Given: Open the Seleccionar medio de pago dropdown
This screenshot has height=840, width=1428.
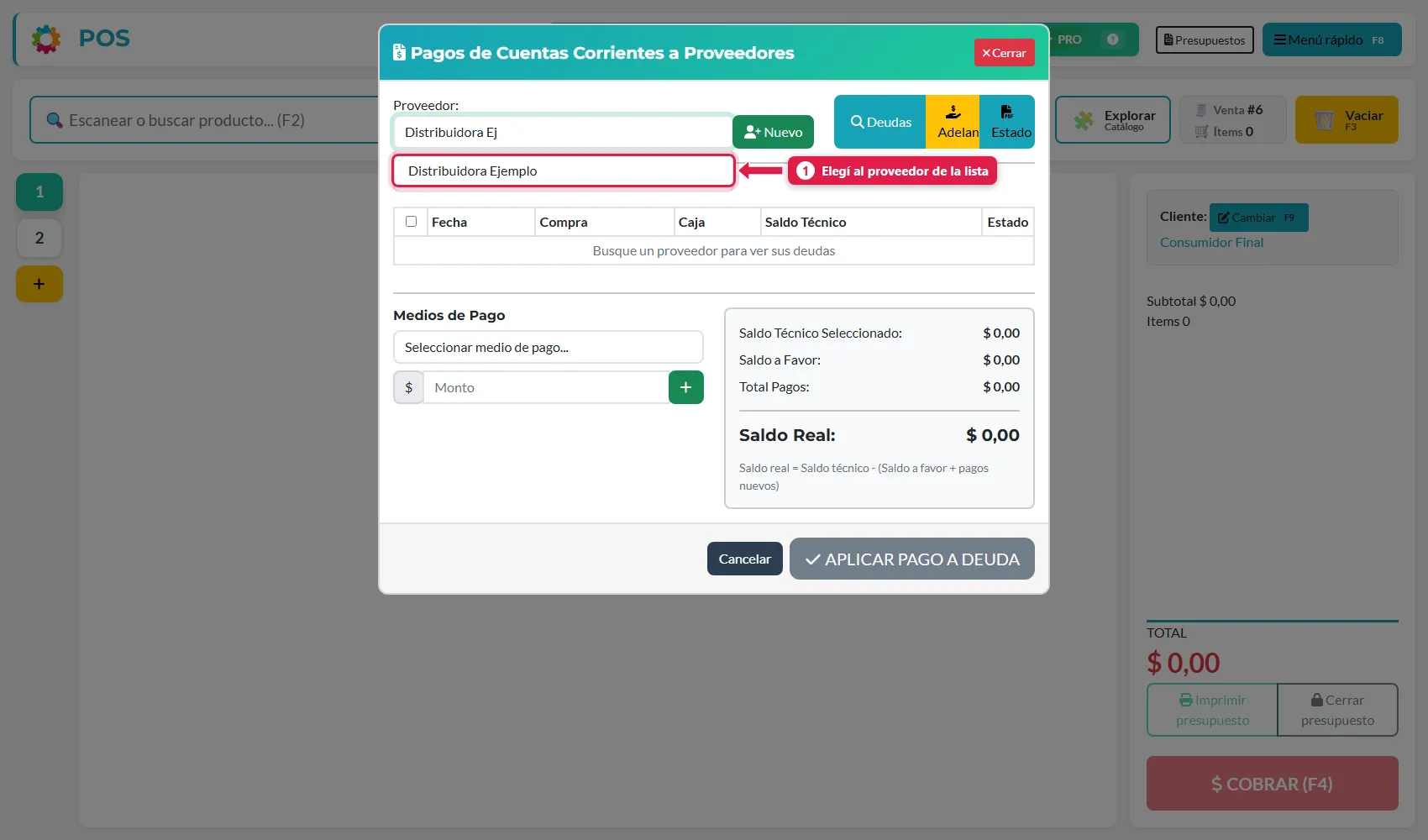Looking at the screenshot, I should point(548,347).
